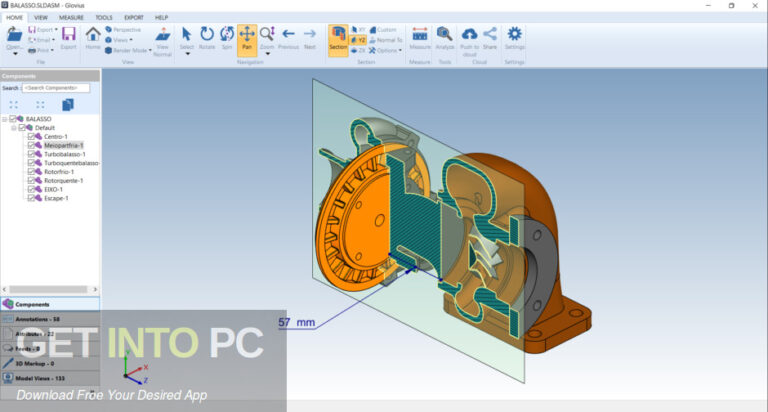Screen dimensions: 768x412
Task: Toggle the Meiopartfria-1 checkbox
Action: 31,145
